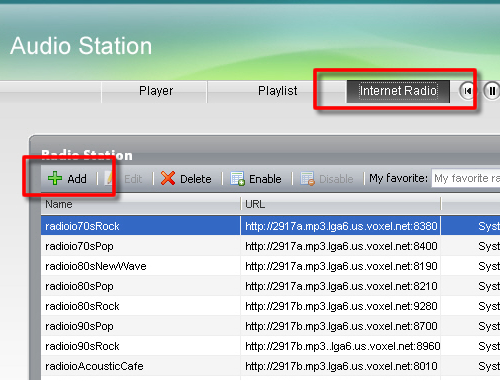
Task: Skip to previous track button
Action: 467,91
